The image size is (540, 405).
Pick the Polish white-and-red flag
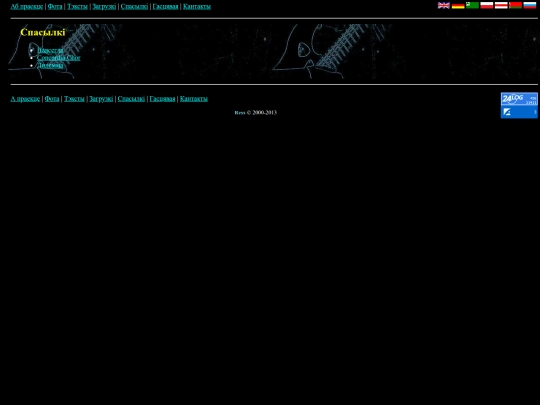(x=487, y=5)
